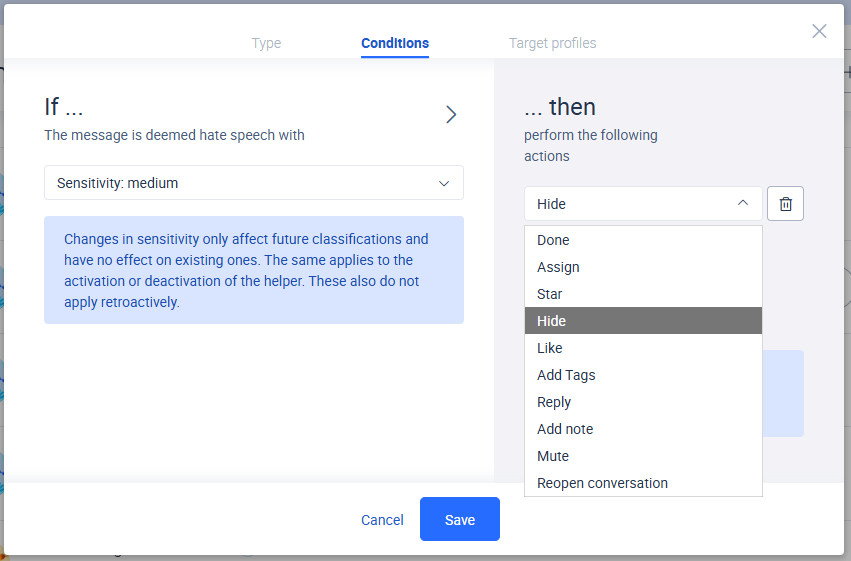
Task: Click the Cancel link
Action: tap(382, 520)
